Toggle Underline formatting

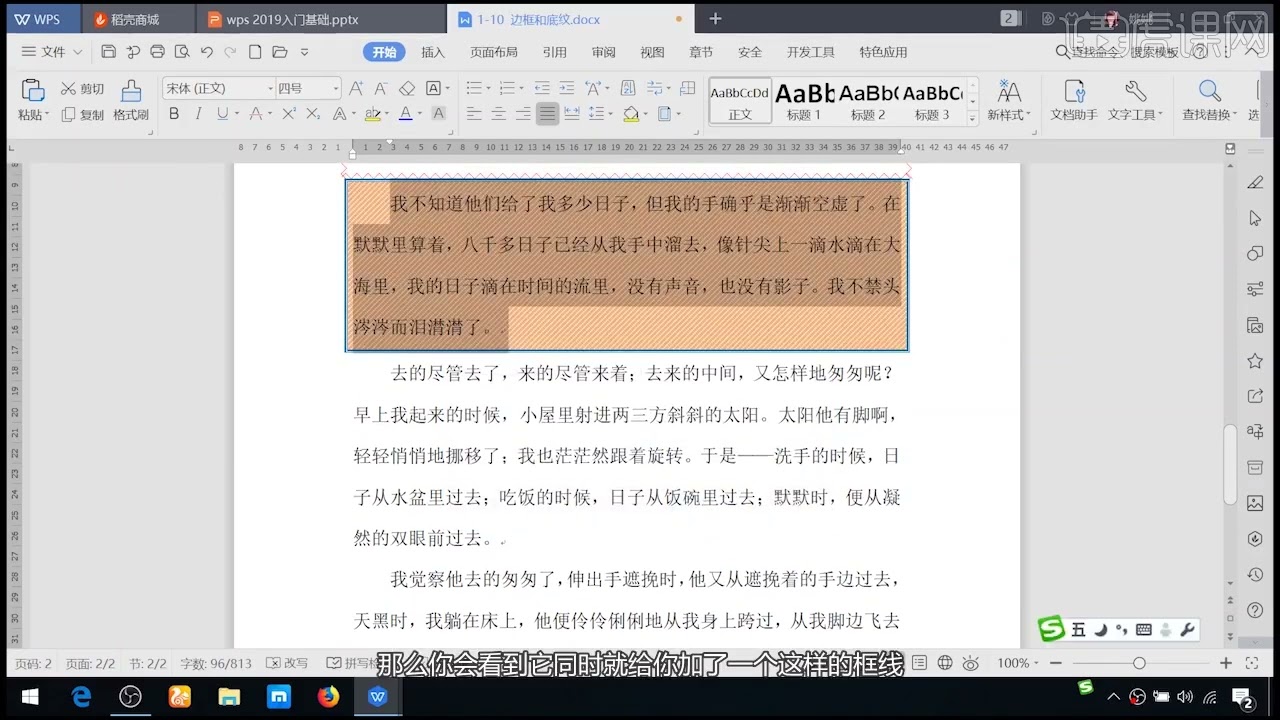click(222, 114)
